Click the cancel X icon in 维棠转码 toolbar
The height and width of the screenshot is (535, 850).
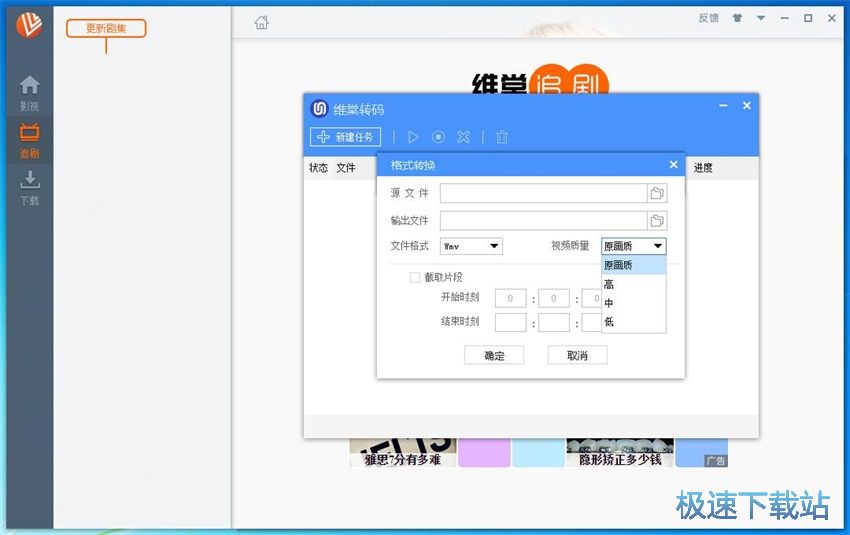pyautogui.click(x=463, y=137)
